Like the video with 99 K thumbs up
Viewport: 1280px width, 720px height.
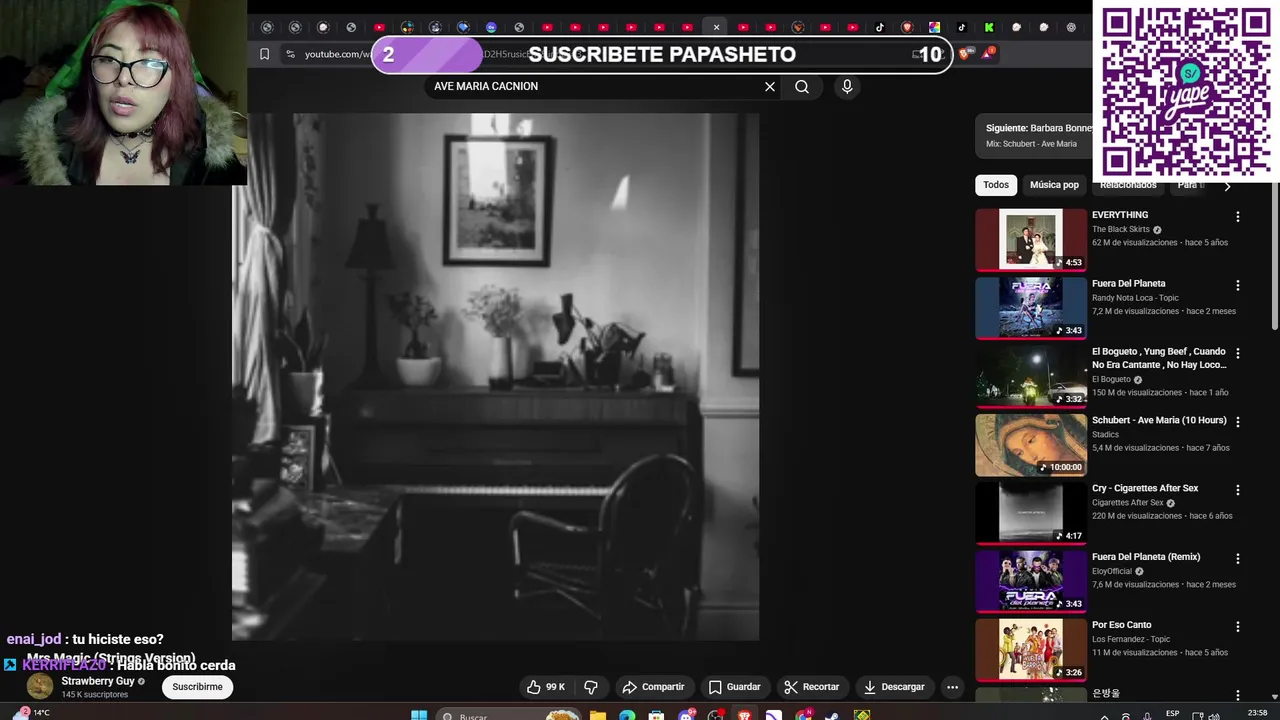click(x=547, y=687)
